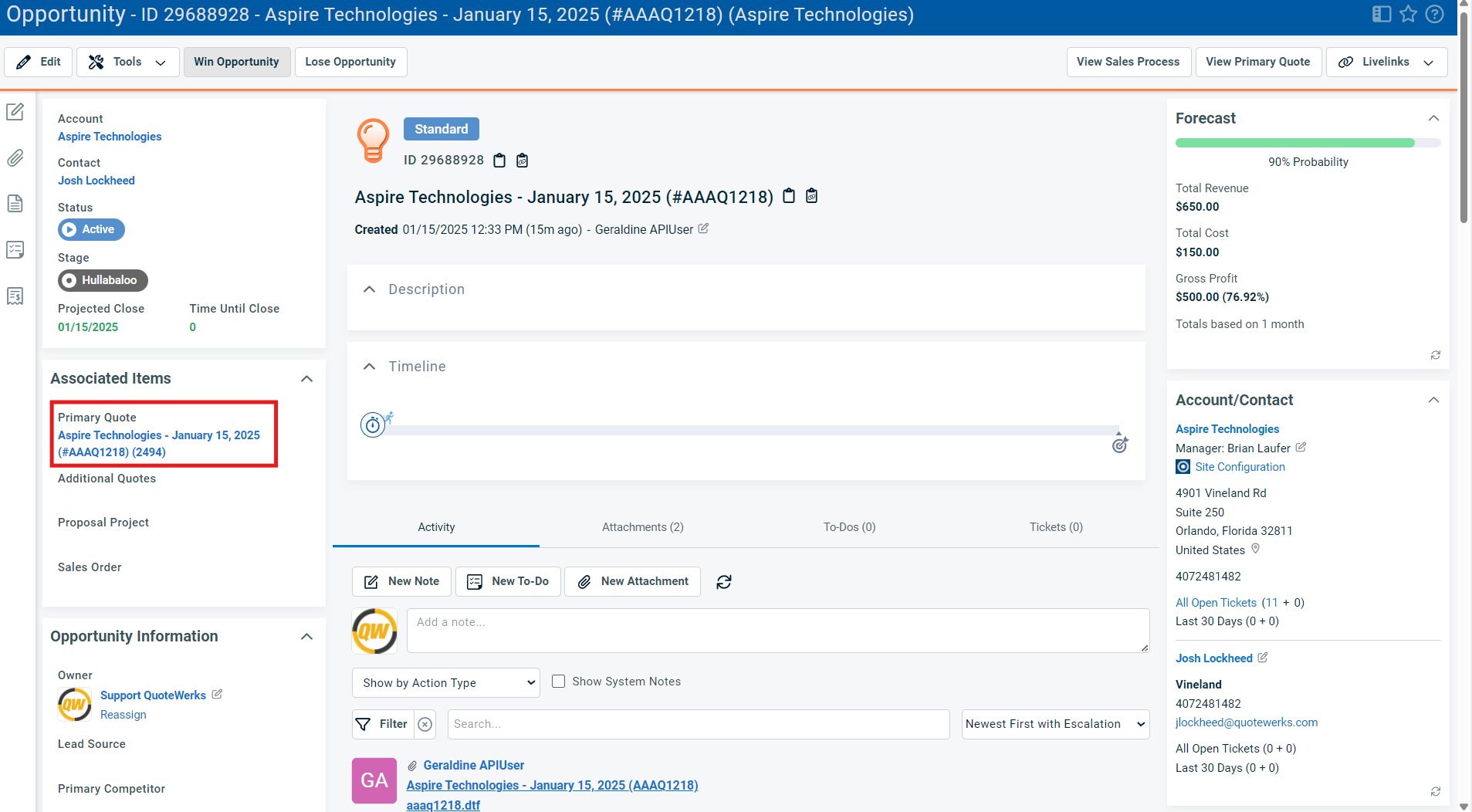This screenshot has width=1472, height=812.
Task: Click the favorite star icon in header
Action: 1408,14
